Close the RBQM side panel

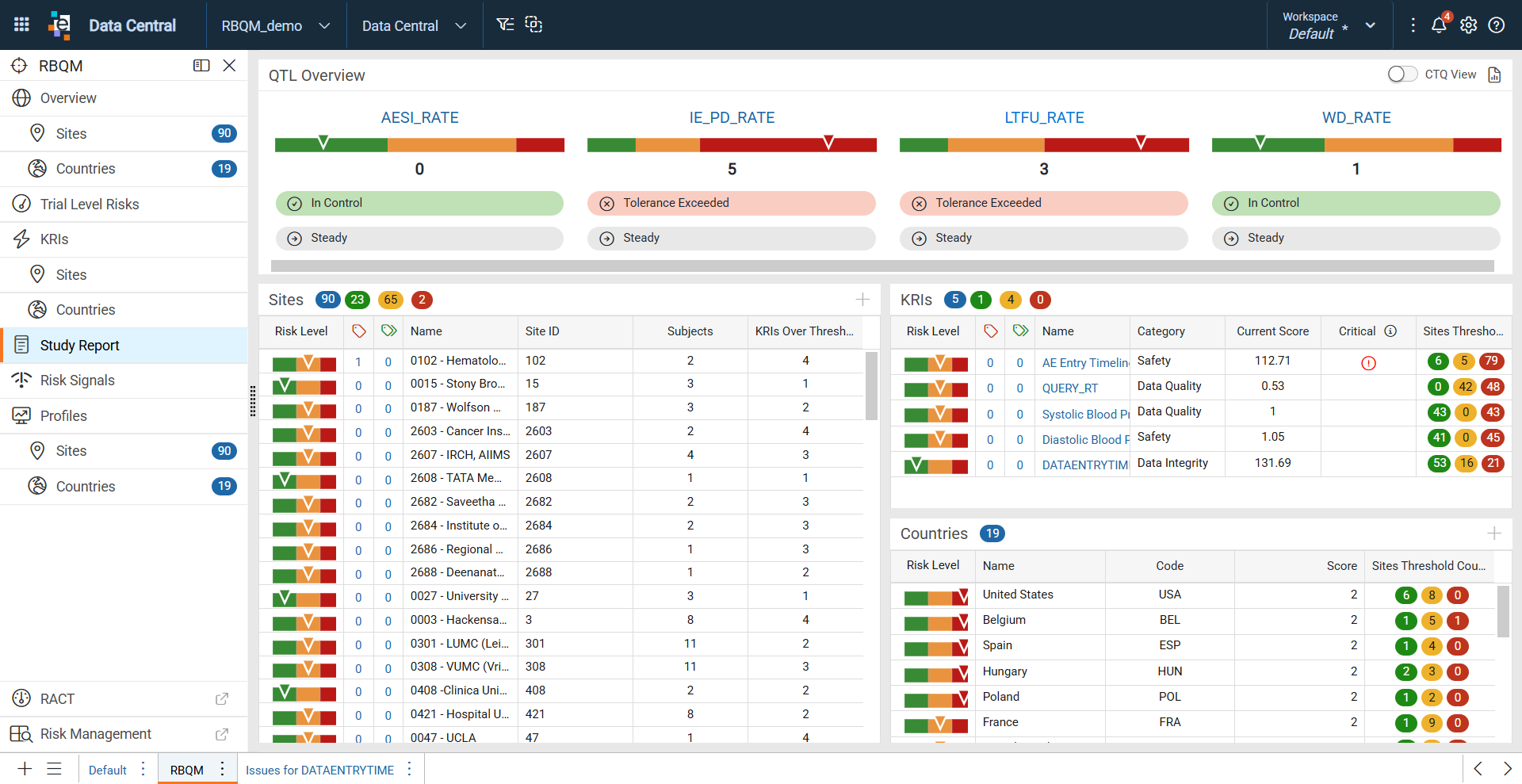pyautogui.click(x=229, y=66)
